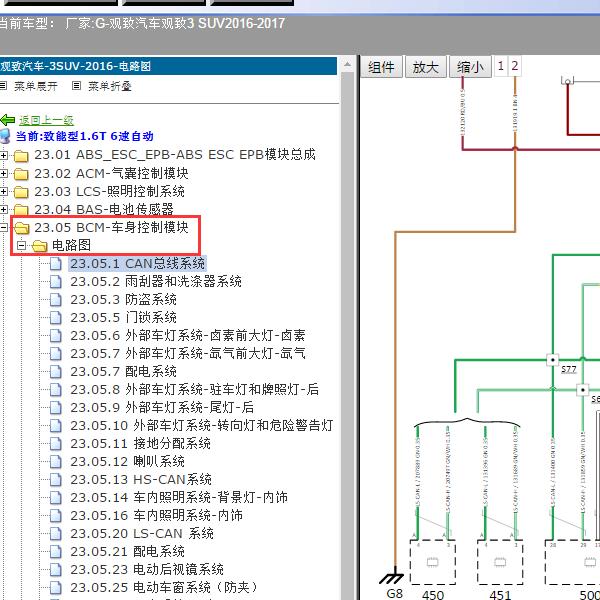The height and width of the screenshot is (600, 600).
Task: Open 23.05.12 喇叭系统
Action: 127,461
